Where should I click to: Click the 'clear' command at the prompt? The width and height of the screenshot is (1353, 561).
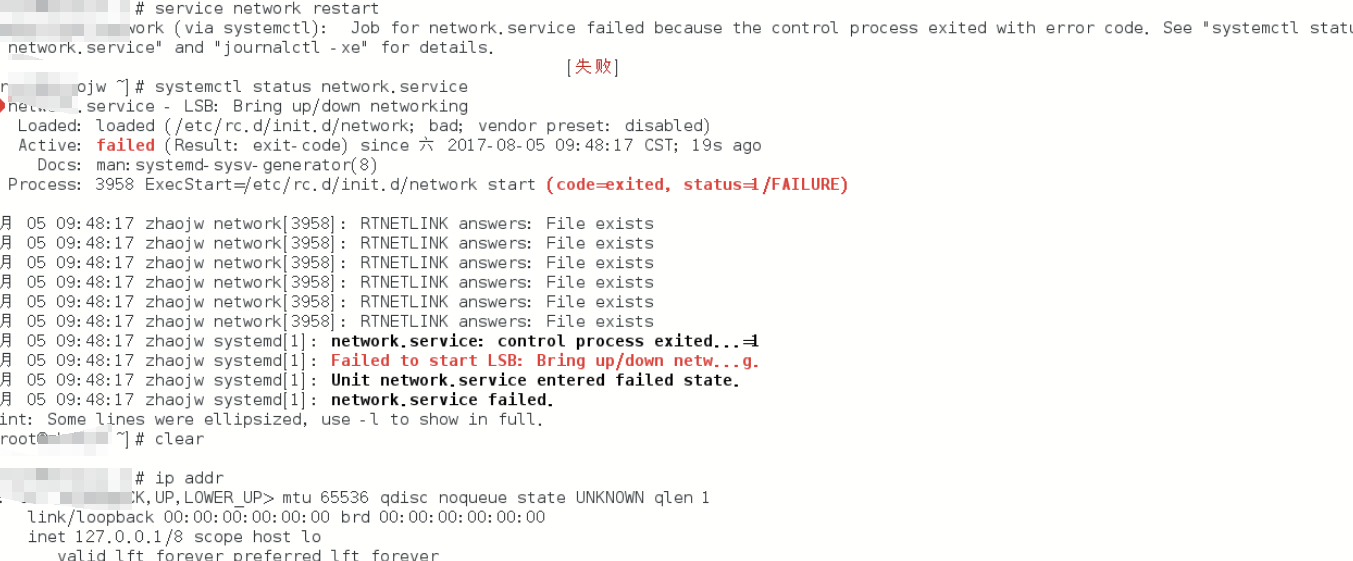pyautogui.click(x=180, y=439)
